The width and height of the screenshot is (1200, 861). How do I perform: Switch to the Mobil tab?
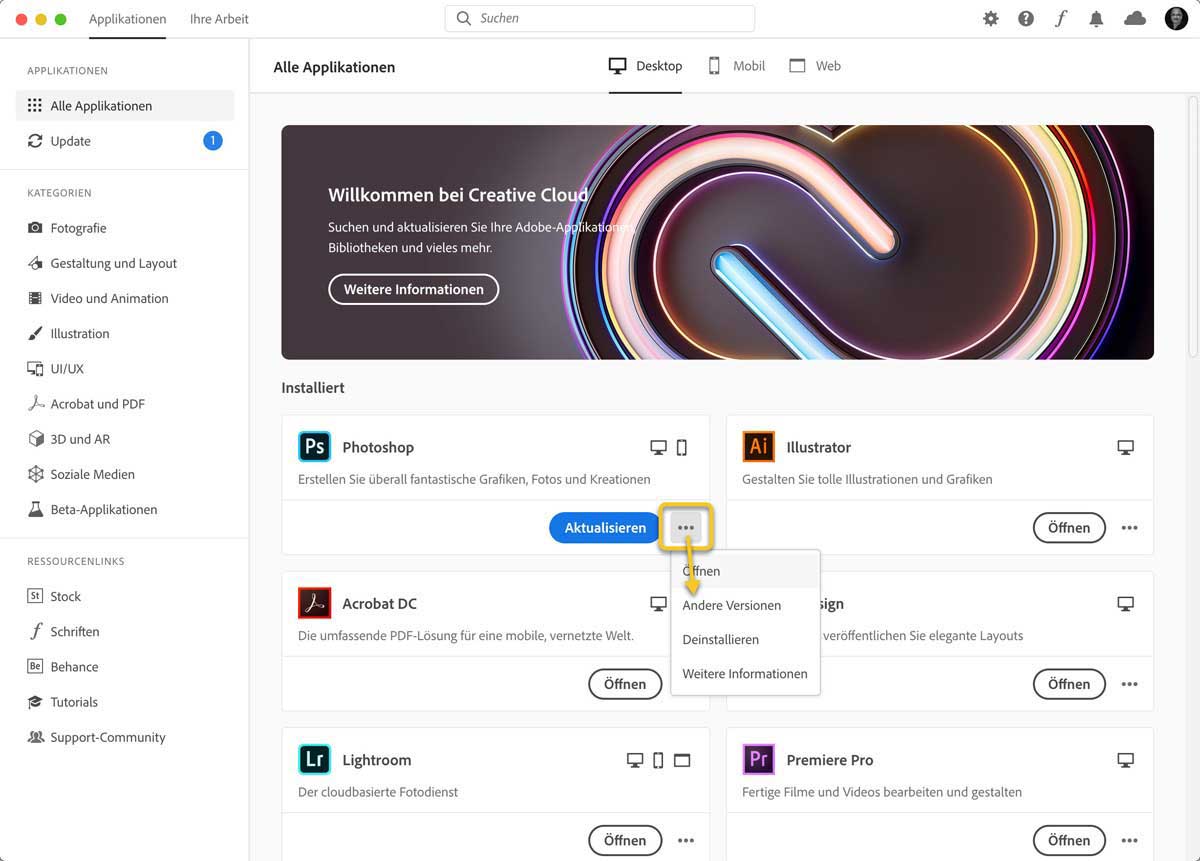pyautogui.click(x=737, y=66)
